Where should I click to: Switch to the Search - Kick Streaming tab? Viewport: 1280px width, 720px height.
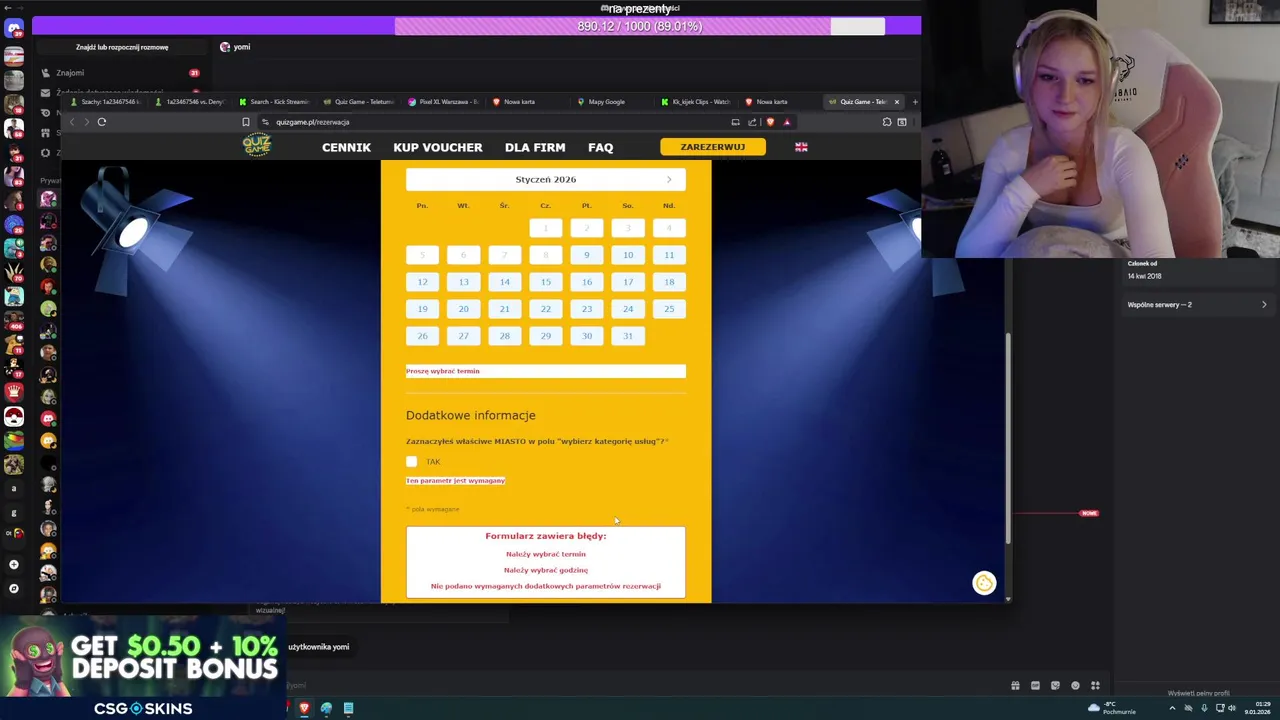274,102
